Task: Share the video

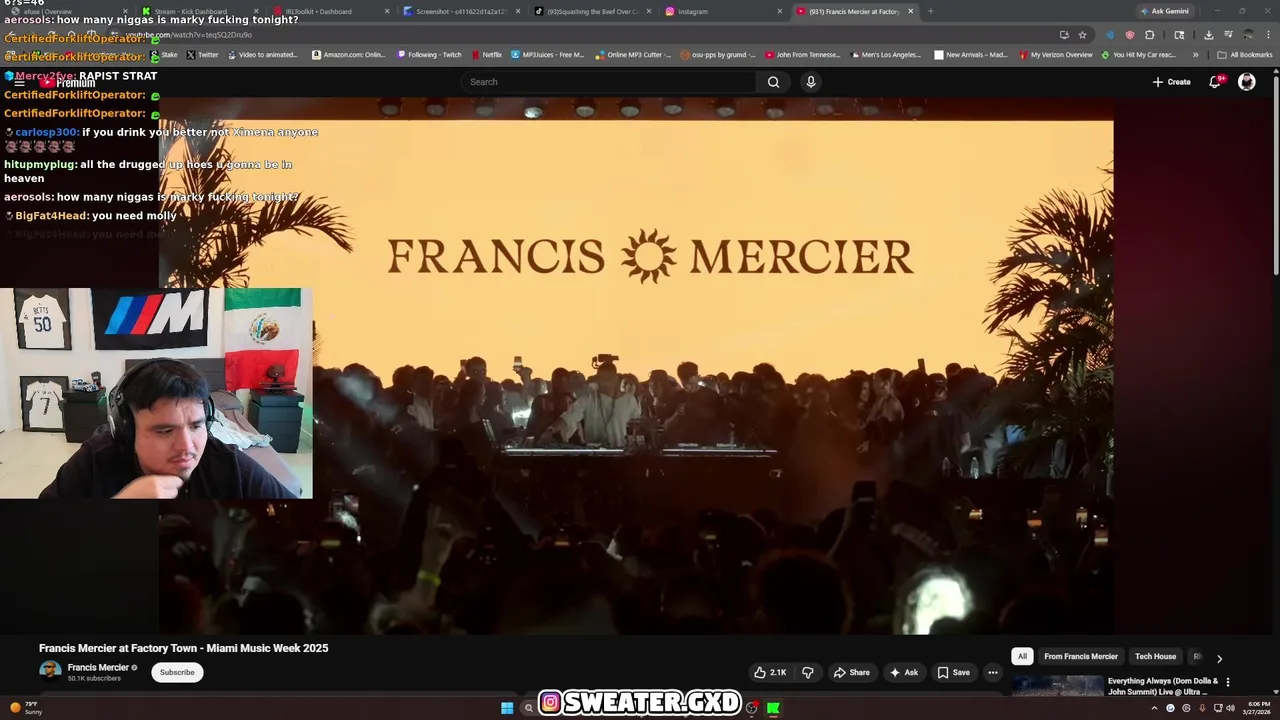Action: (852, 672)
